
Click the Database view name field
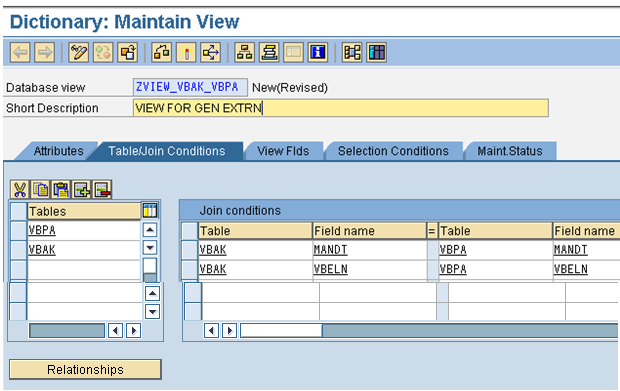190,87
